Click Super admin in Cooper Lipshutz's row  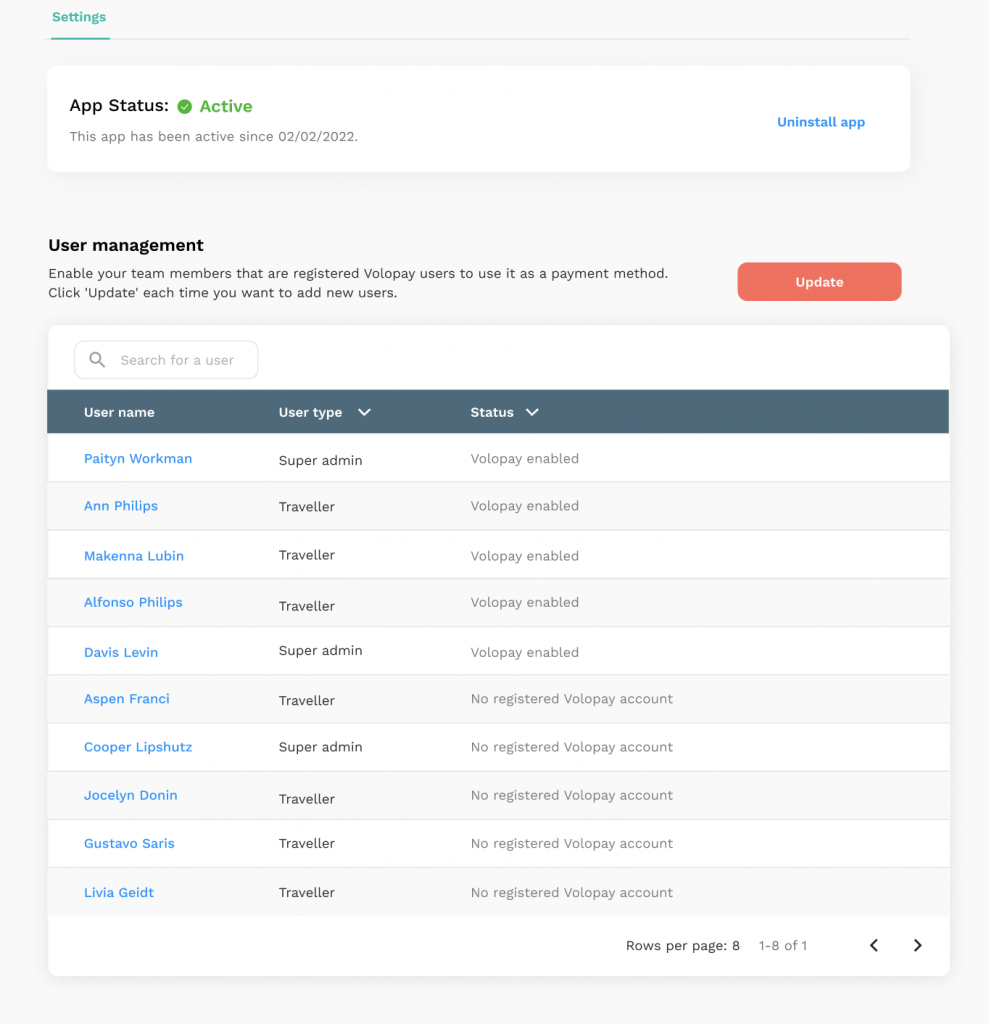point(320,747)
